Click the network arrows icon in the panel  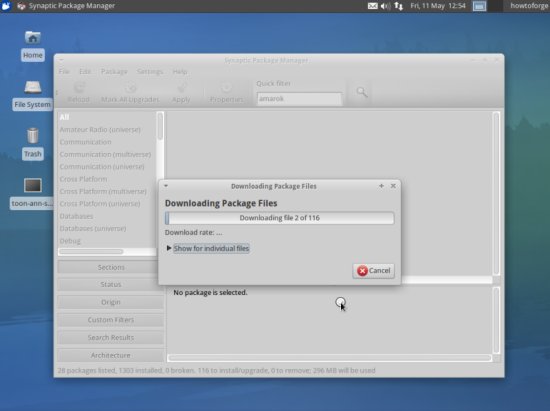tap(398, 6)
